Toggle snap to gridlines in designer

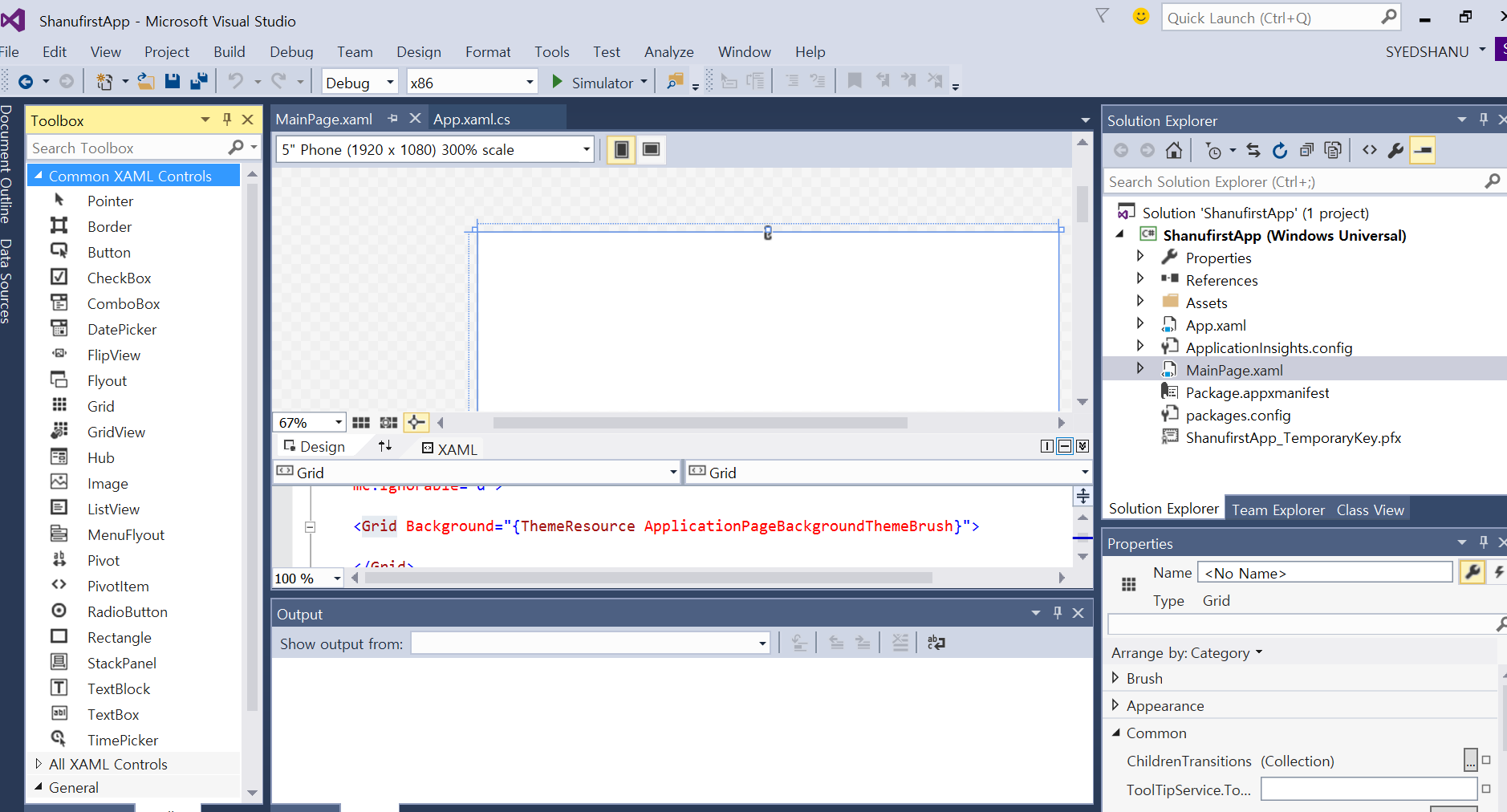coord(388,423)
